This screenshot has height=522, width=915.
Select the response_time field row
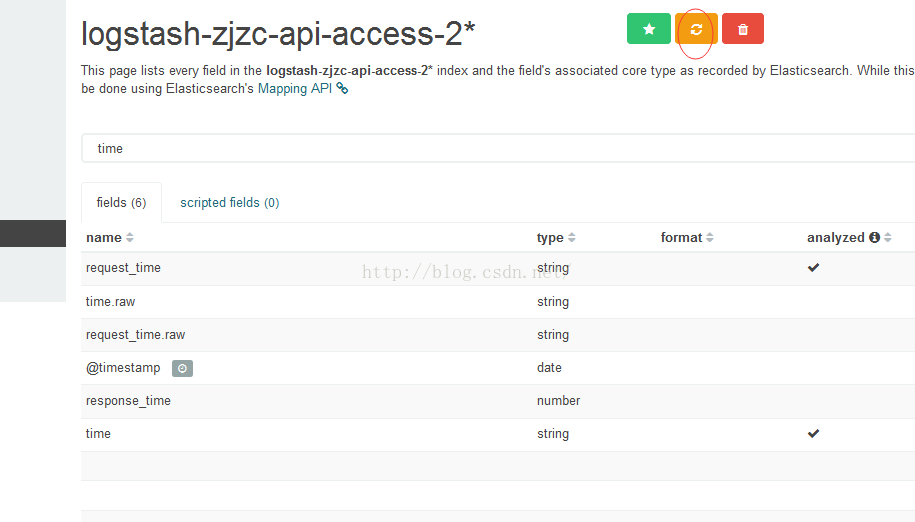coord(498,401)
